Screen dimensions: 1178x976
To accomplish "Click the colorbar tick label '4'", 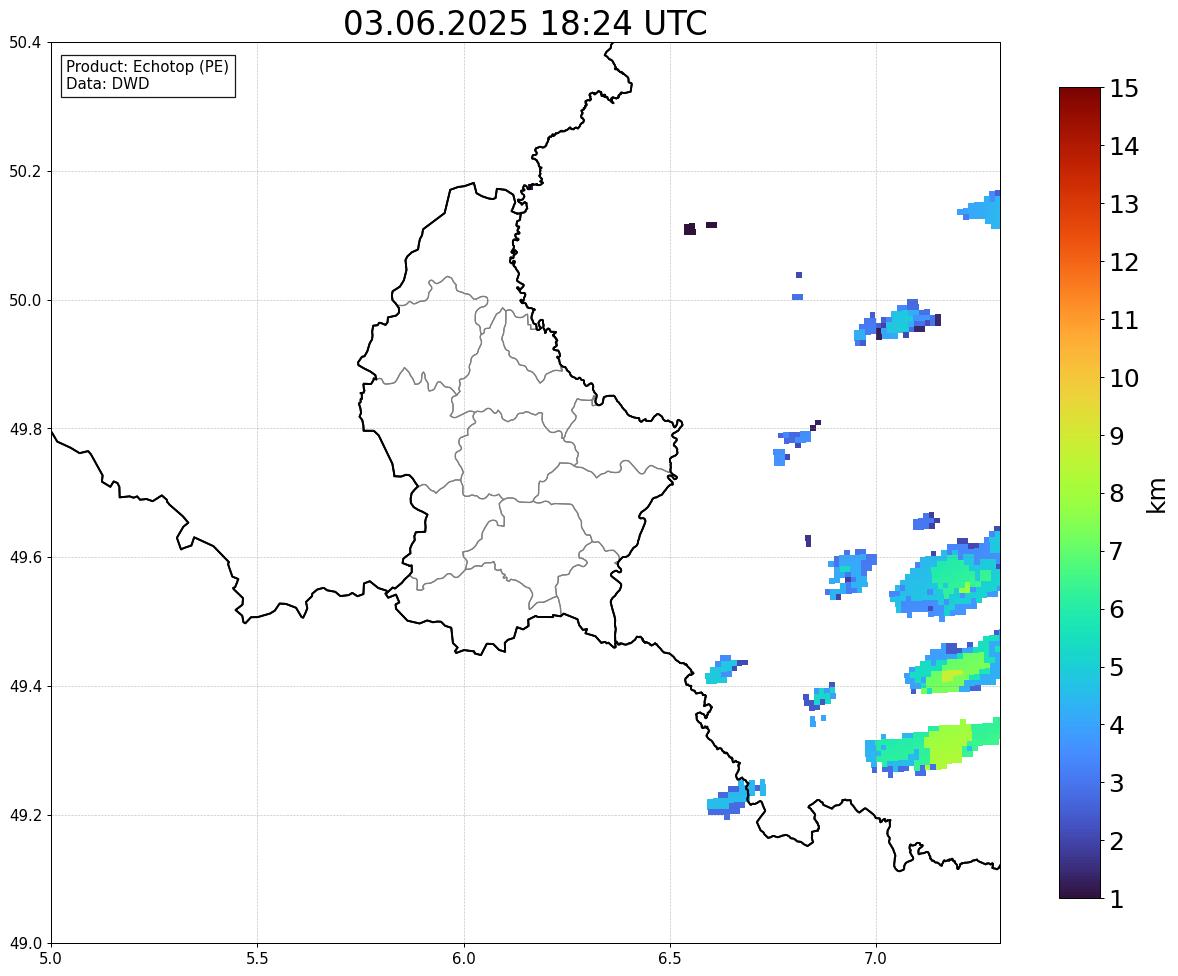I will (x=1117, y=725).
